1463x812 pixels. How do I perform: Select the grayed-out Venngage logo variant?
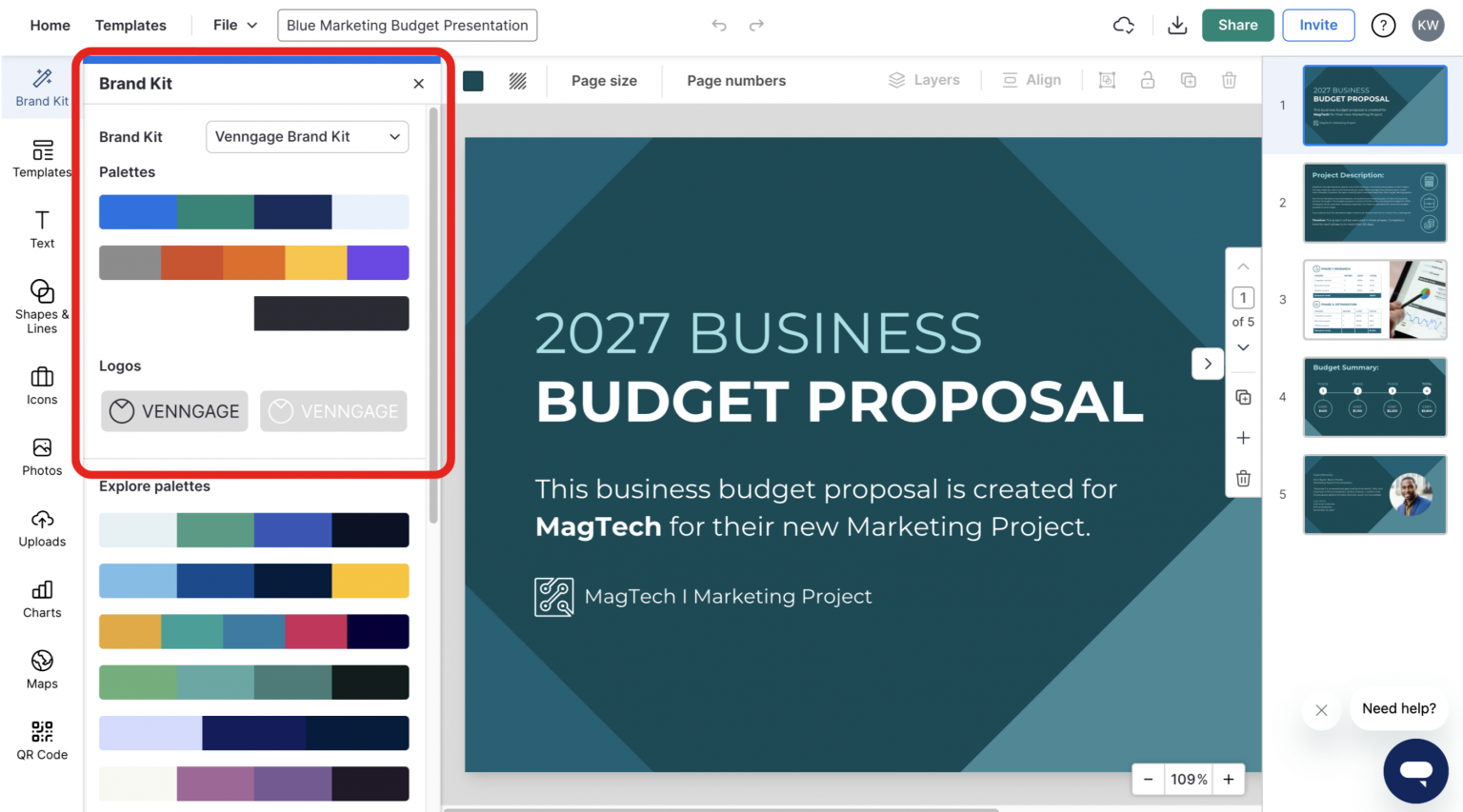pyautogui.click(x=333, y=411)
